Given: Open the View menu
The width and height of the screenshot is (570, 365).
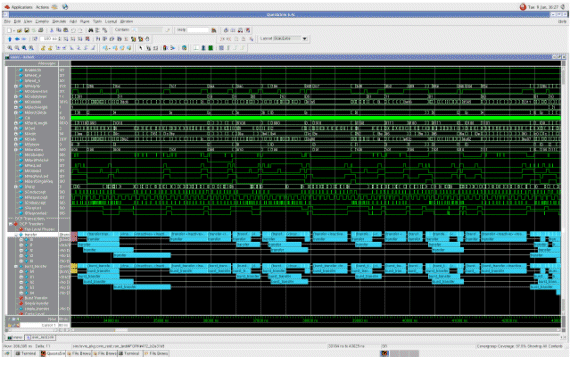Looking at the screenshot, I should point(28,22).
